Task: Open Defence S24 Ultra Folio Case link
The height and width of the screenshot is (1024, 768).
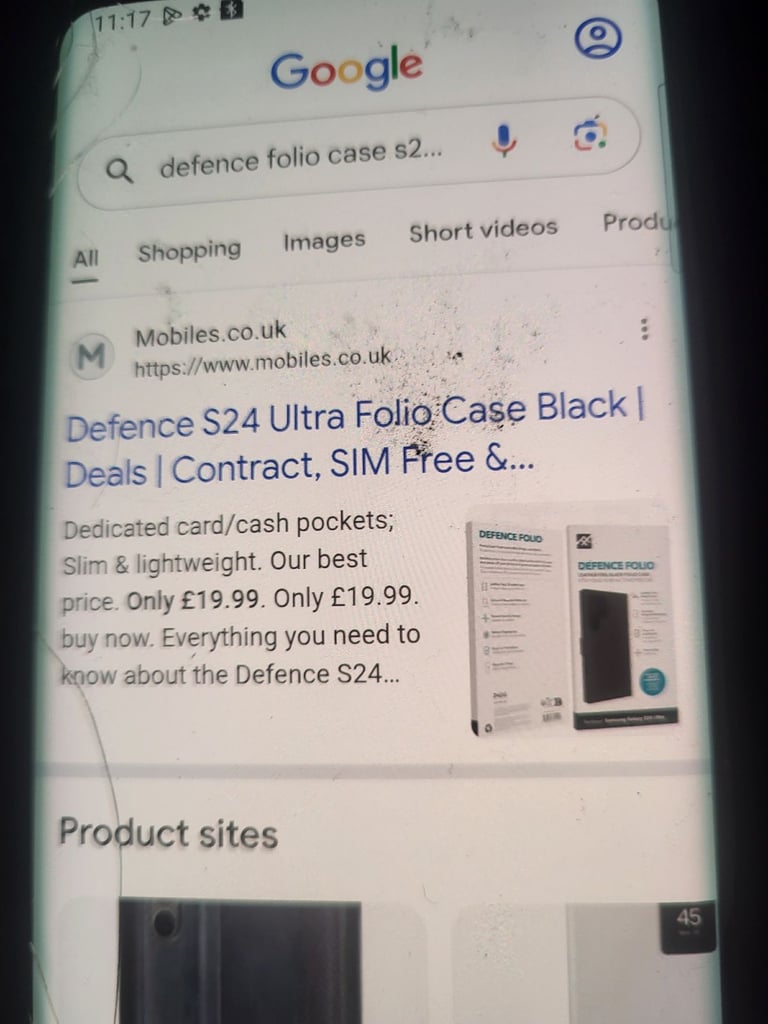Action: click(x=355, y=440)
